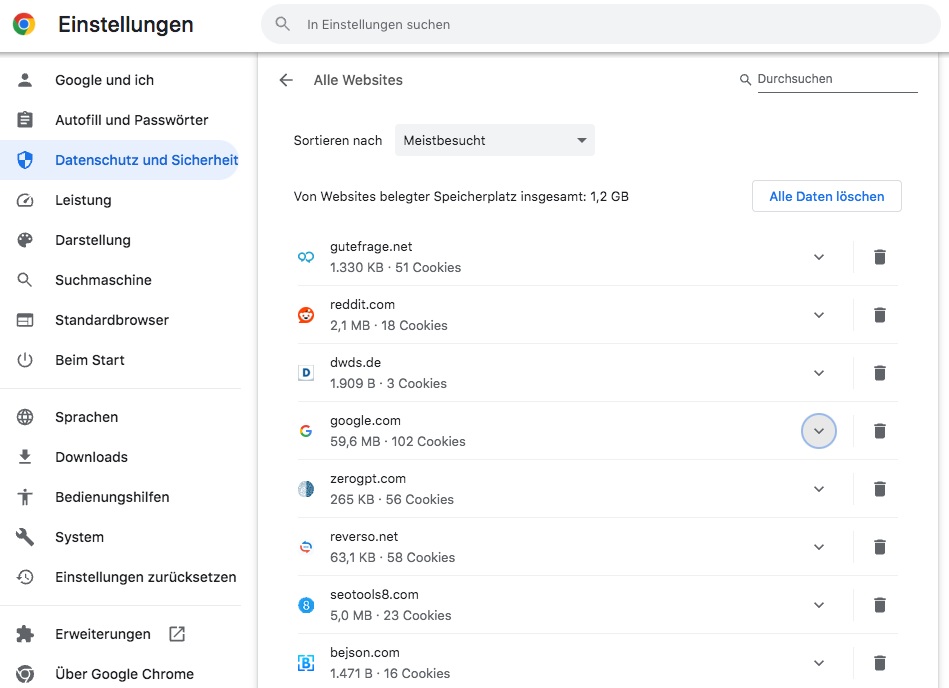Expand the gutefrage.net entry chevron
Image resolution: width=949 pixels, height=688 pixels.
click(819, 257)
